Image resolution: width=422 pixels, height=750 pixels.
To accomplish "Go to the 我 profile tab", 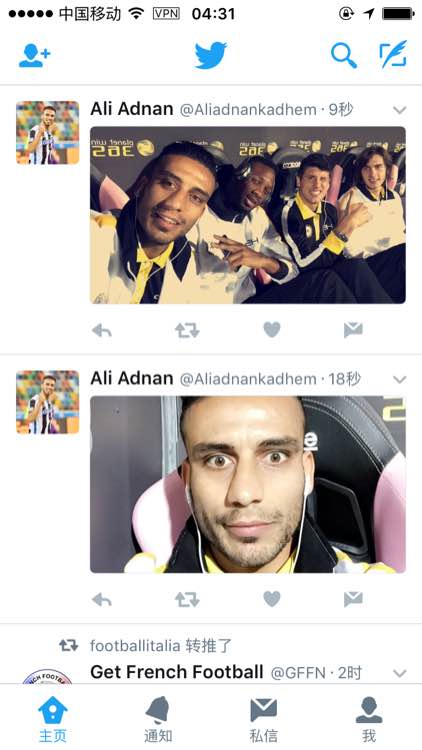I will click(x=368, y=719).
